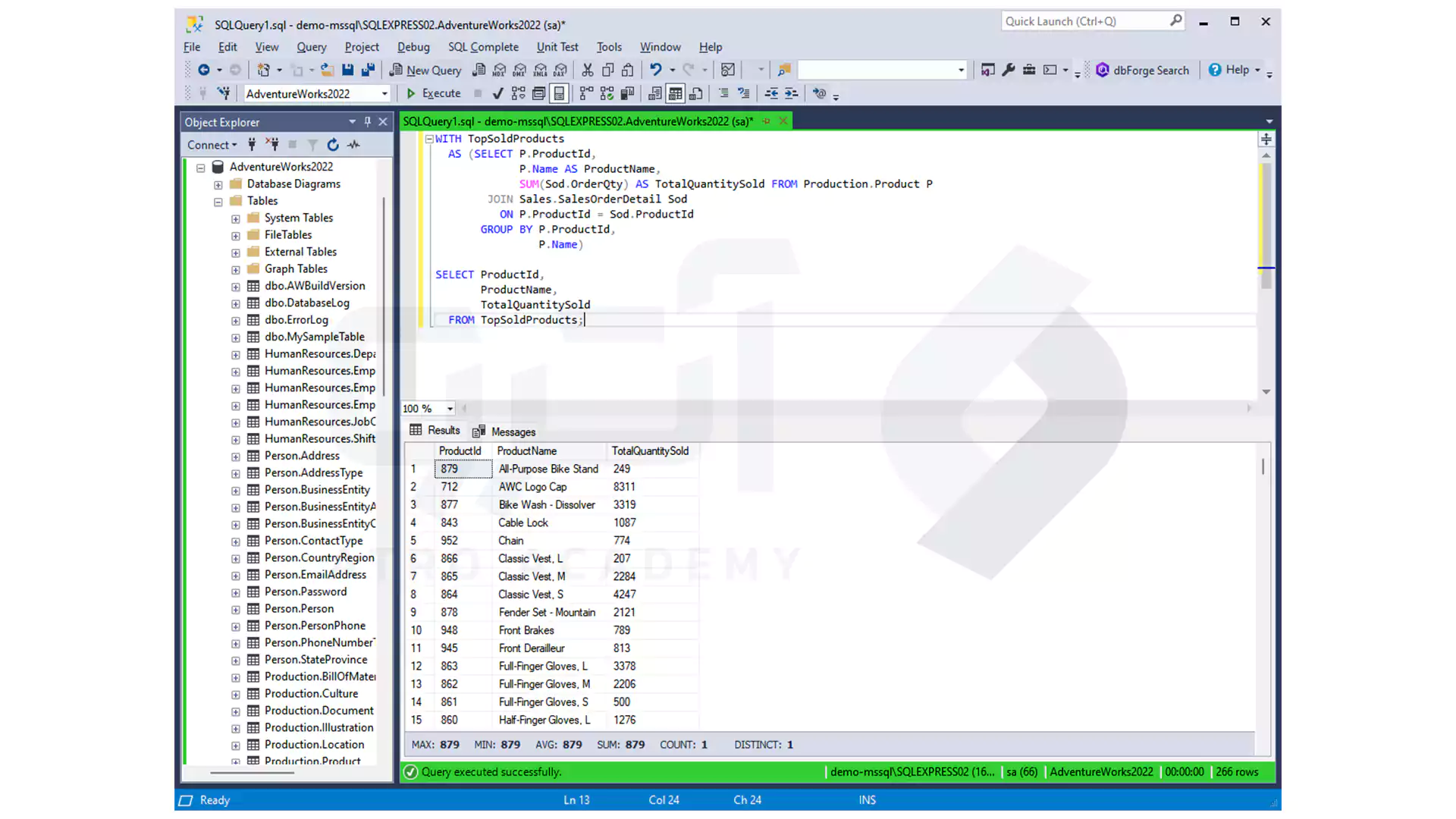Click the open file folder icon
The image size is (1456, 819).
coord(327,70)
